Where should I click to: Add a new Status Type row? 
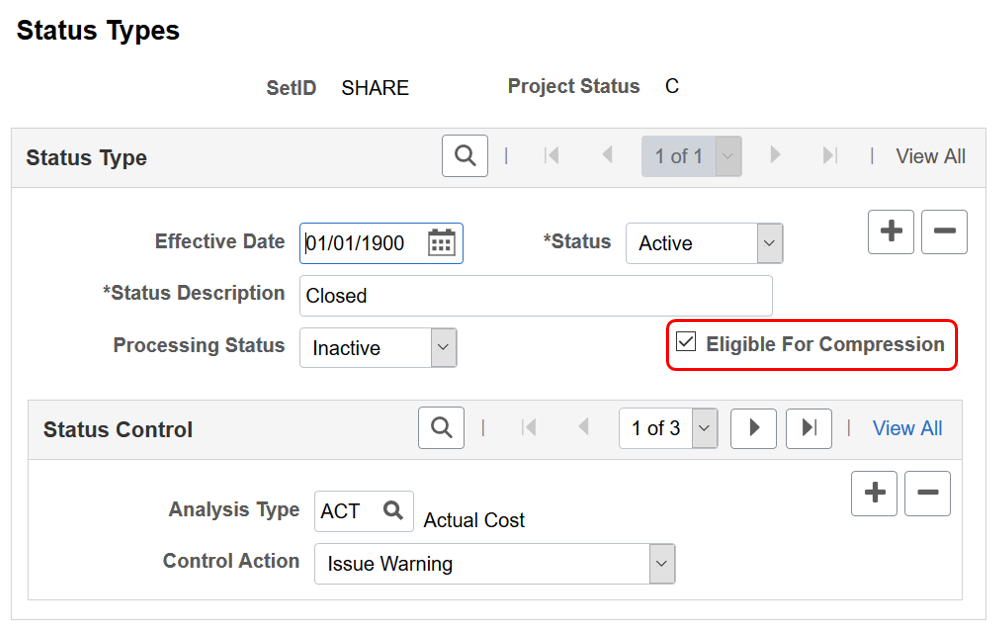tap(891, 232)
